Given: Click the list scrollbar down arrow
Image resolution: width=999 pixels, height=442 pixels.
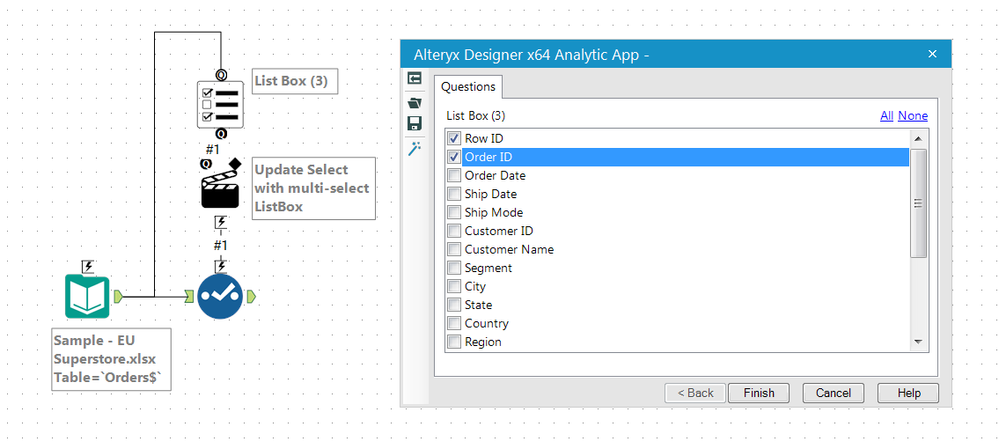Looking at the screenshot, I should coord(918,342).
